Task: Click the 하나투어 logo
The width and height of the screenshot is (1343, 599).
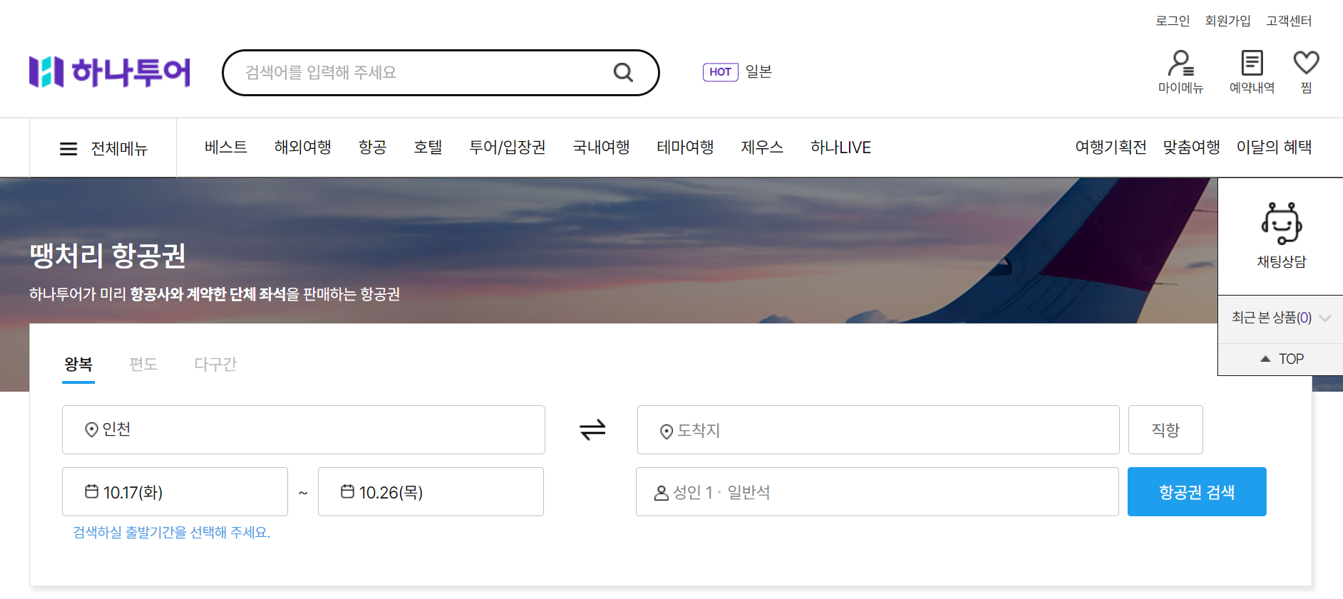Action: (x=110, y=72)
